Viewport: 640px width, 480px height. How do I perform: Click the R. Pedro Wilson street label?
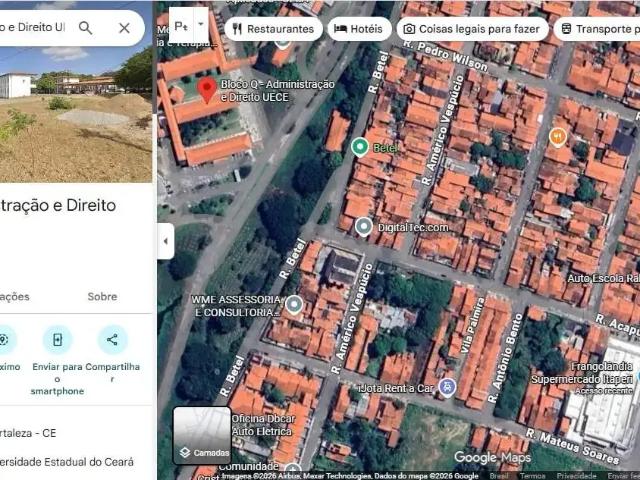[x=446, y=56]
